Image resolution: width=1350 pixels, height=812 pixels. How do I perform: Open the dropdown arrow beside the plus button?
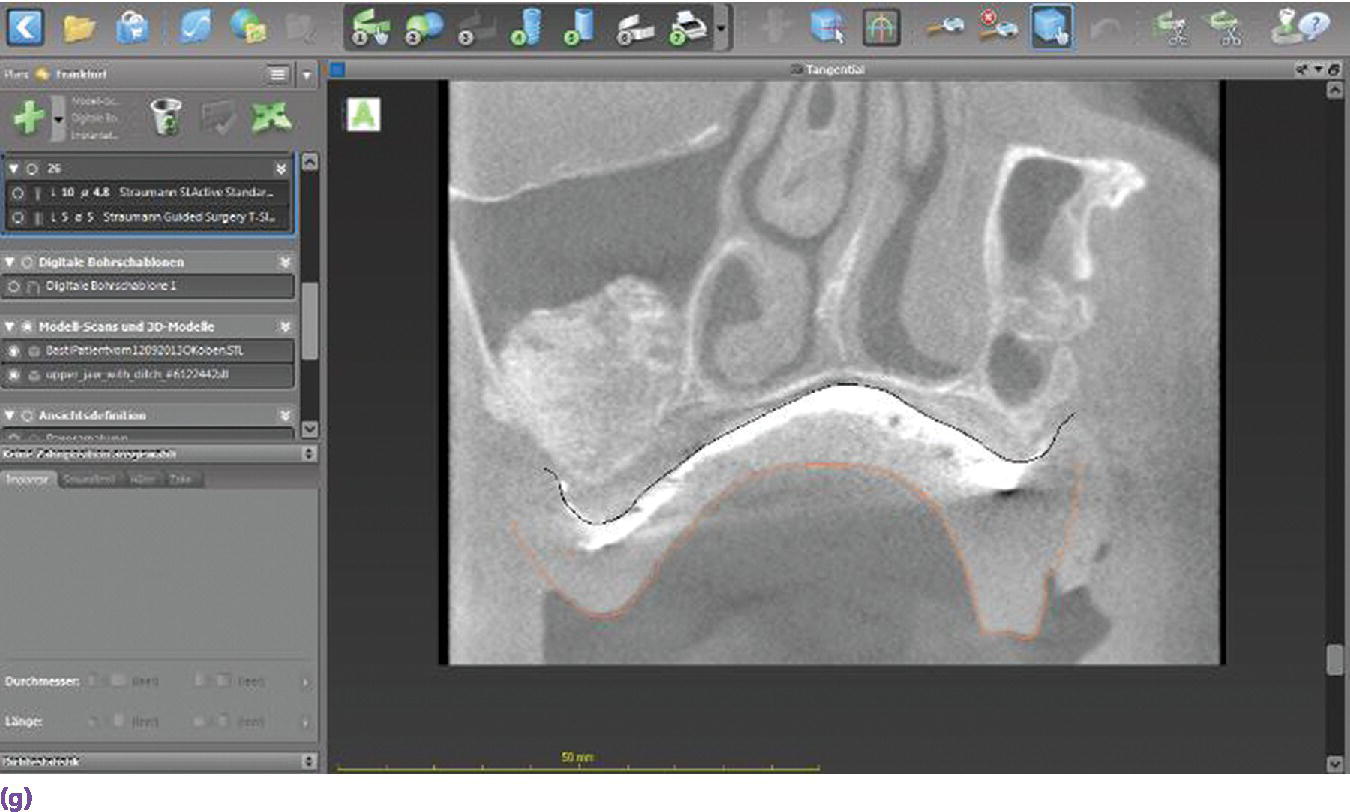pos(58,118)
